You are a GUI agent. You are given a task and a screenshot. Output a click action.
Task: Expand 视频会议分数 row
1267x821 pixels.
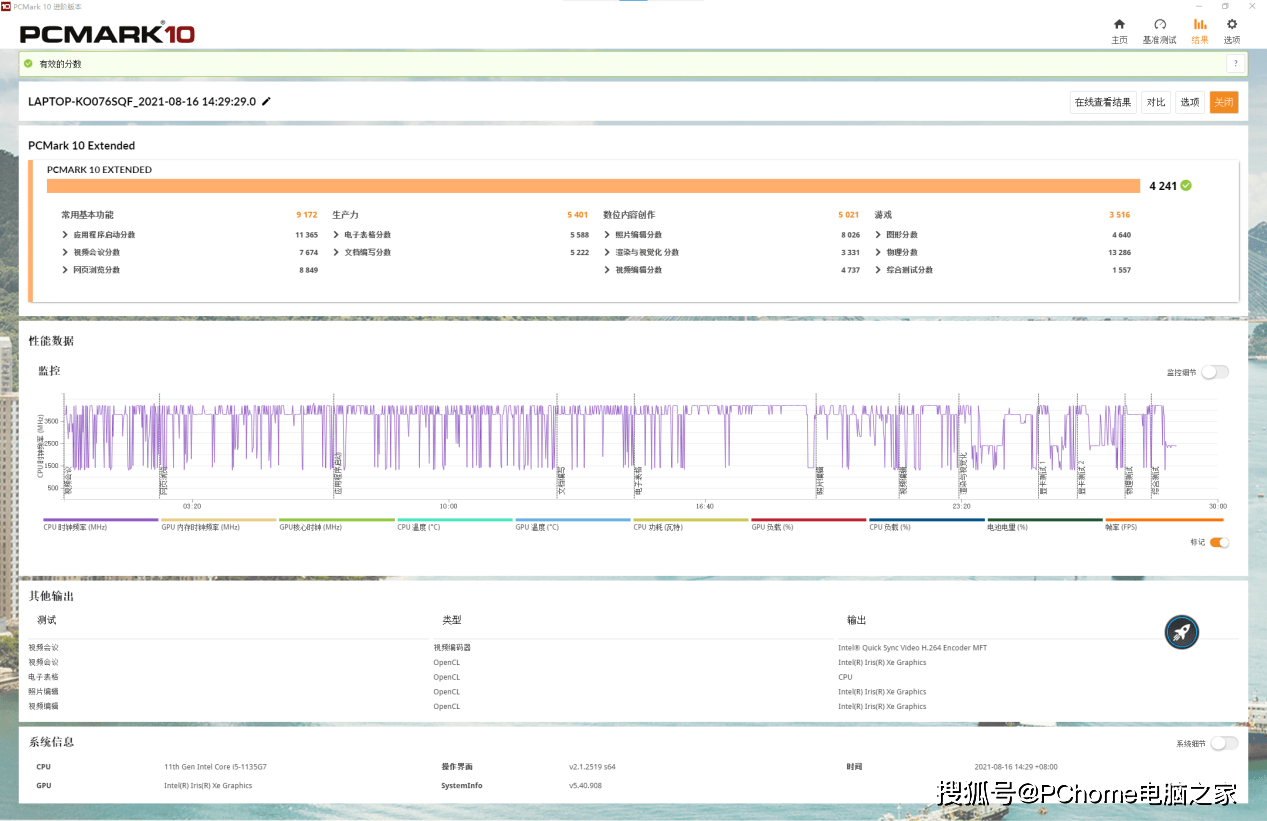coord(65,252)
